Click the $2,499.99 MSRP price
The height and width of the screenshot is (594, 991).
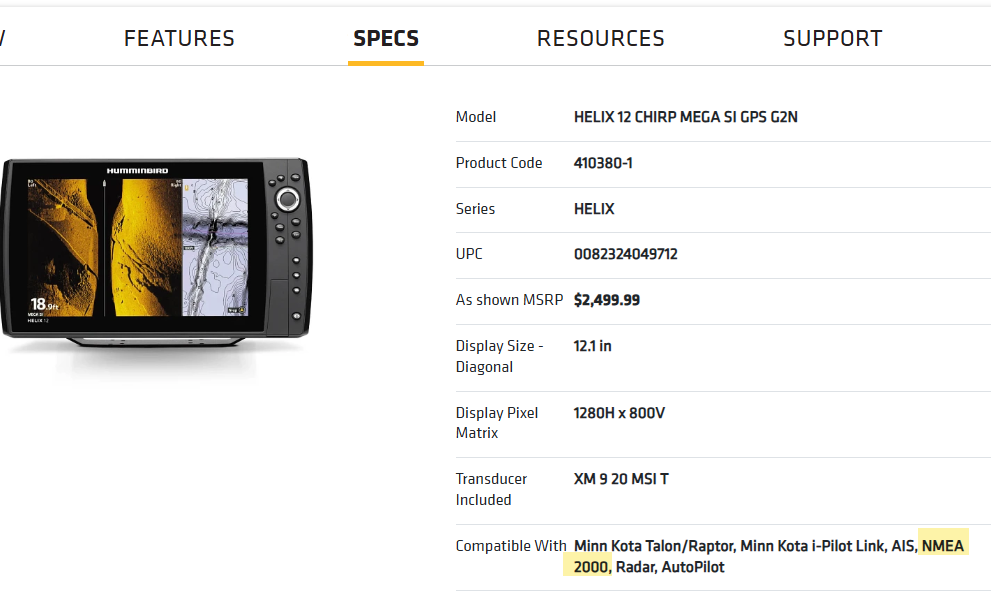pyautogui.click(x=607, y=300)
